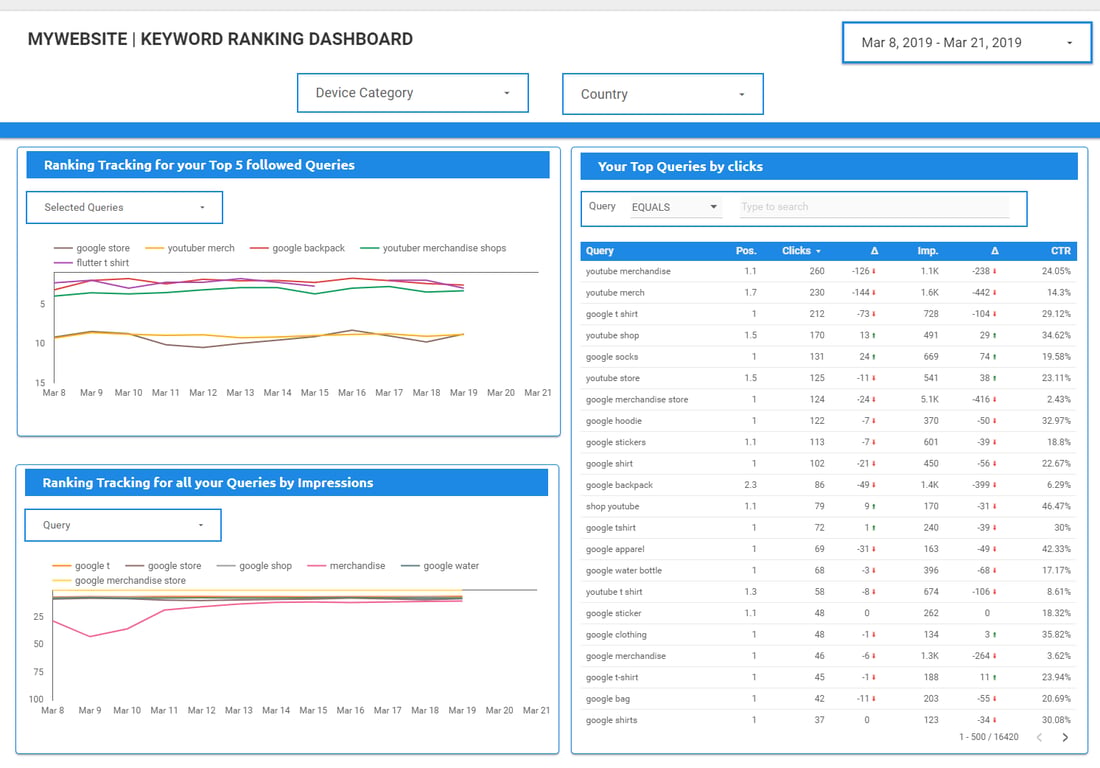Select the youtube t shirt query row
The width and height of the screenshot is (1100, 768).
(x=829, y=592)
